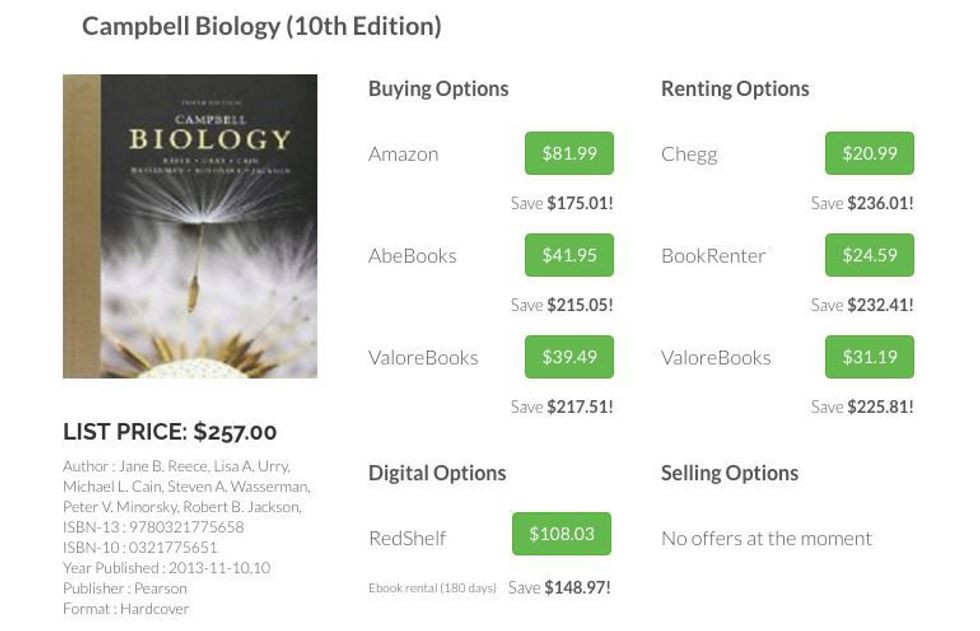Pick the BookRenter $24.59 rental button
This screenshot has height=631, width=980.
(x=869, y=255)
